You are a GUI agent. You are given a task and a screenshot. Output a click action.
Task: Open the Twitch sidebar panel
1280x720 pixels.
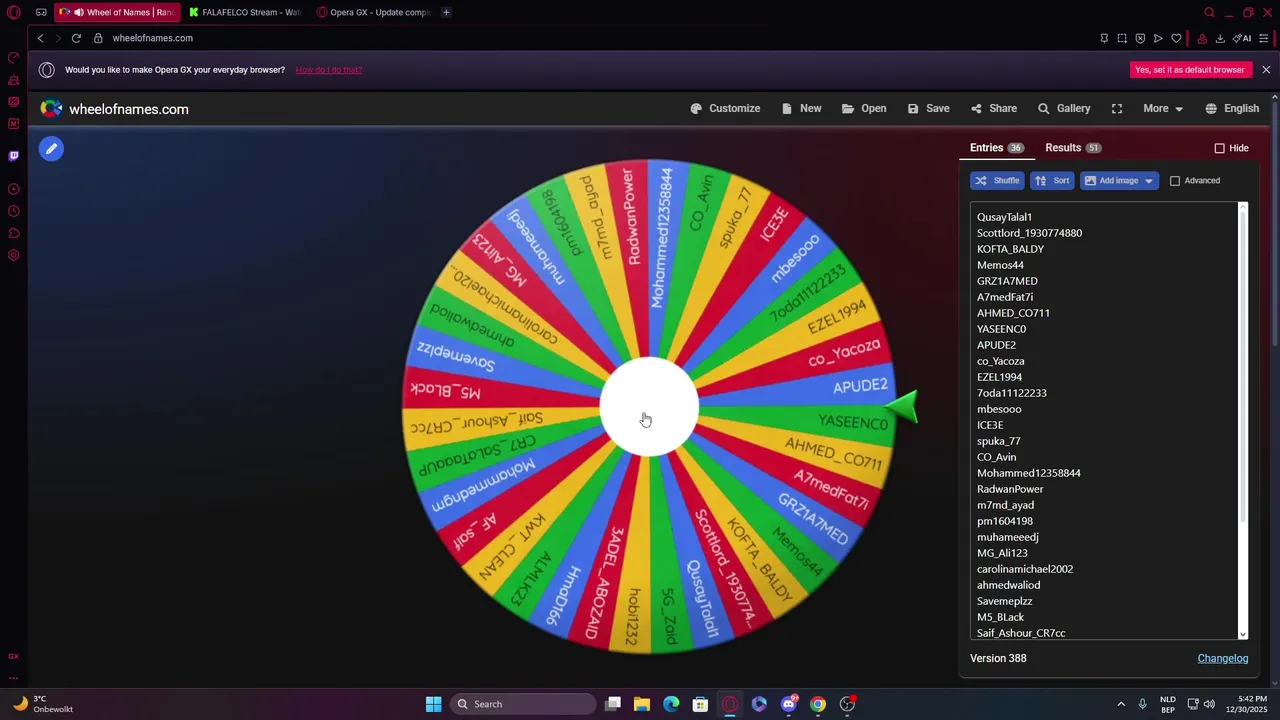[14, 156]
